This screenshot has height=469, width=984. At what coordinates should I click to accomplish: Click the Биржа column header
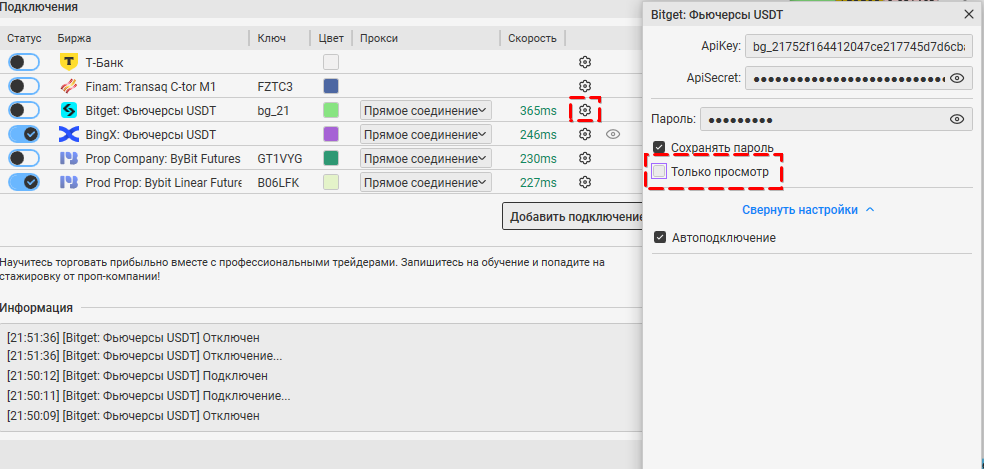click(74, 38)
